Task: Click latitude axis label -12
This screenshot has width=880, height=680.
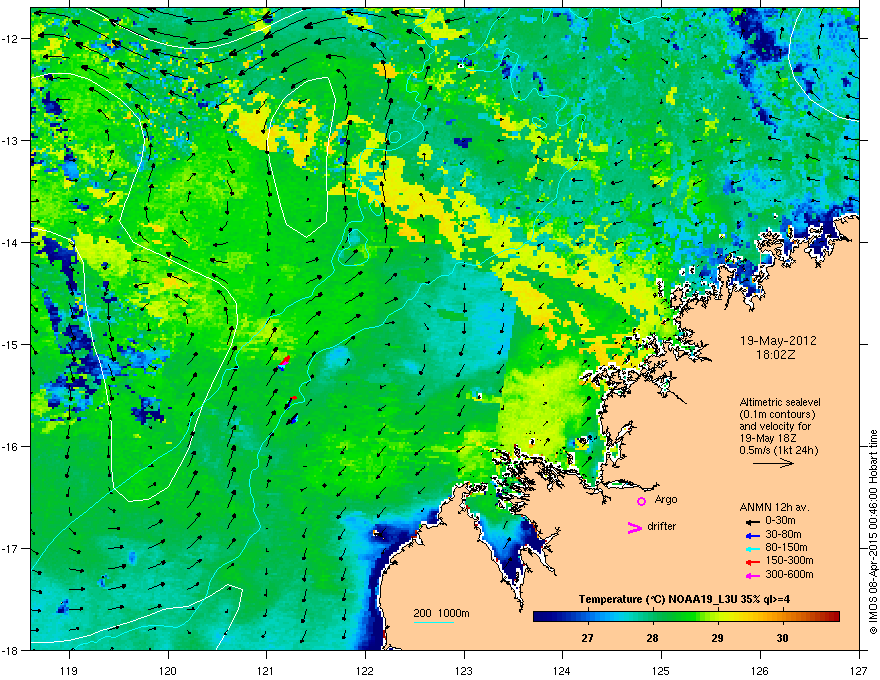Action: pyautogui.click(x=10, y=39)
